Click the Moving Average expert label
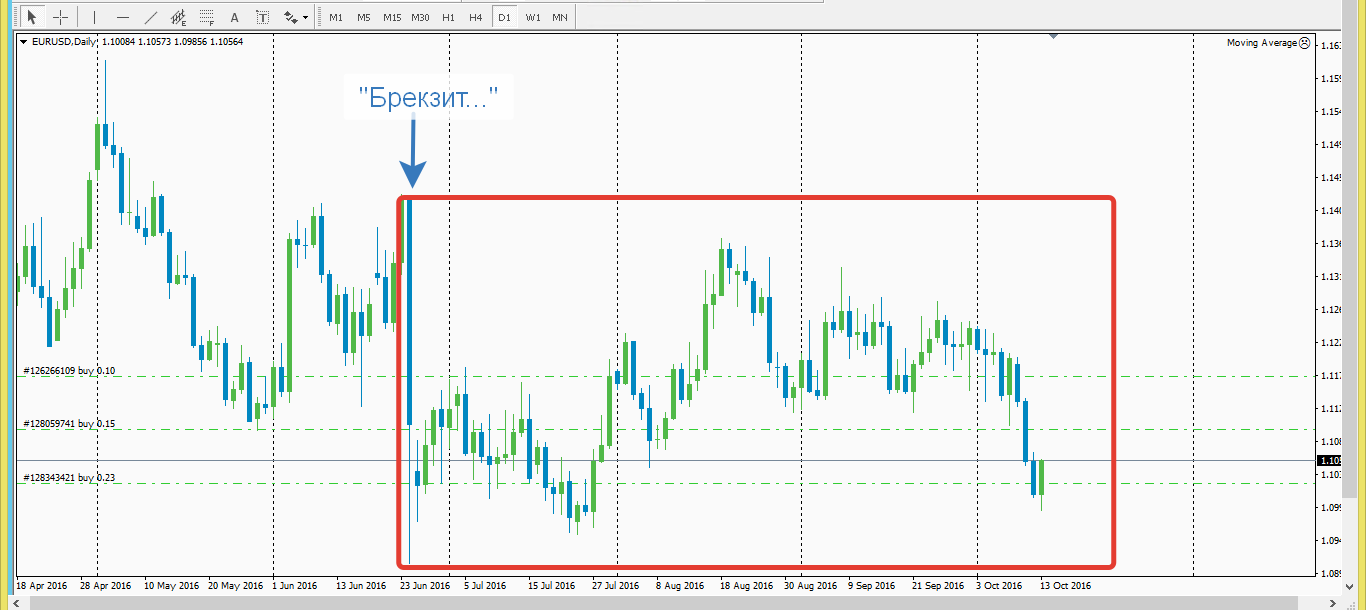This screenshot has height=610, width=1366. tap(1261, 43)
